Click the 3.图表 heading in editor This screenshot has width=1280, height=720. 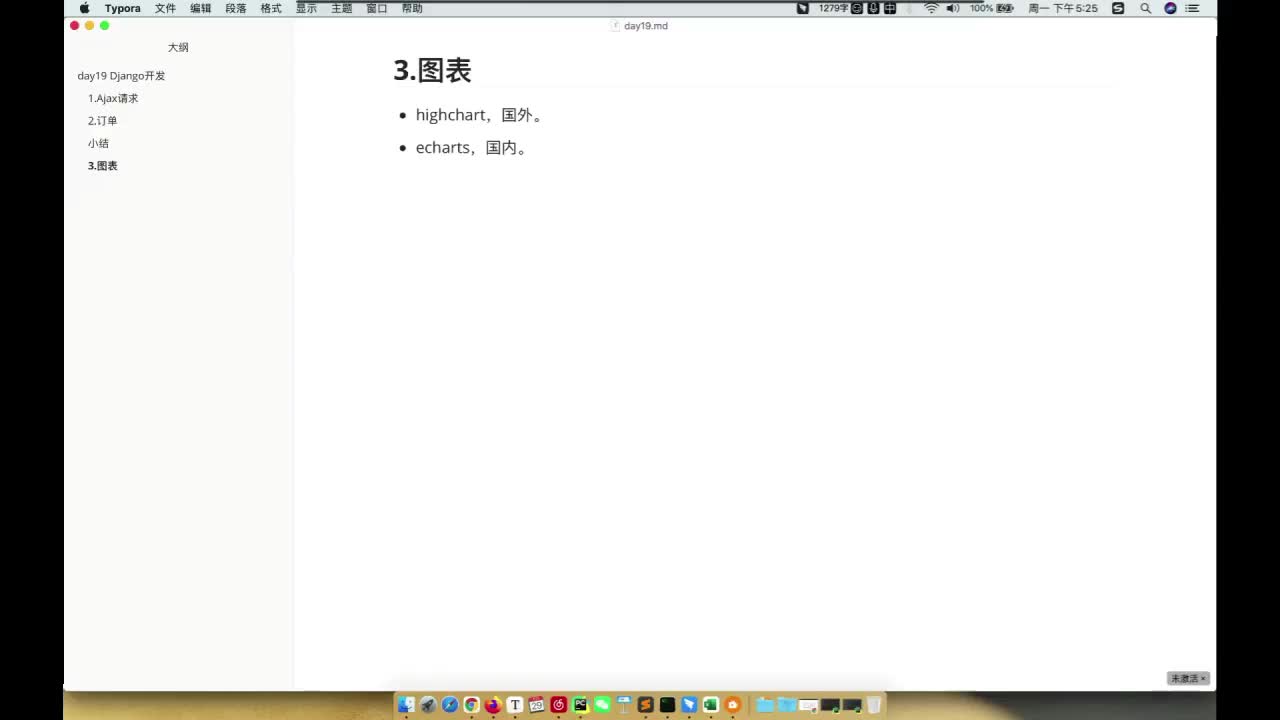[432, 70]
